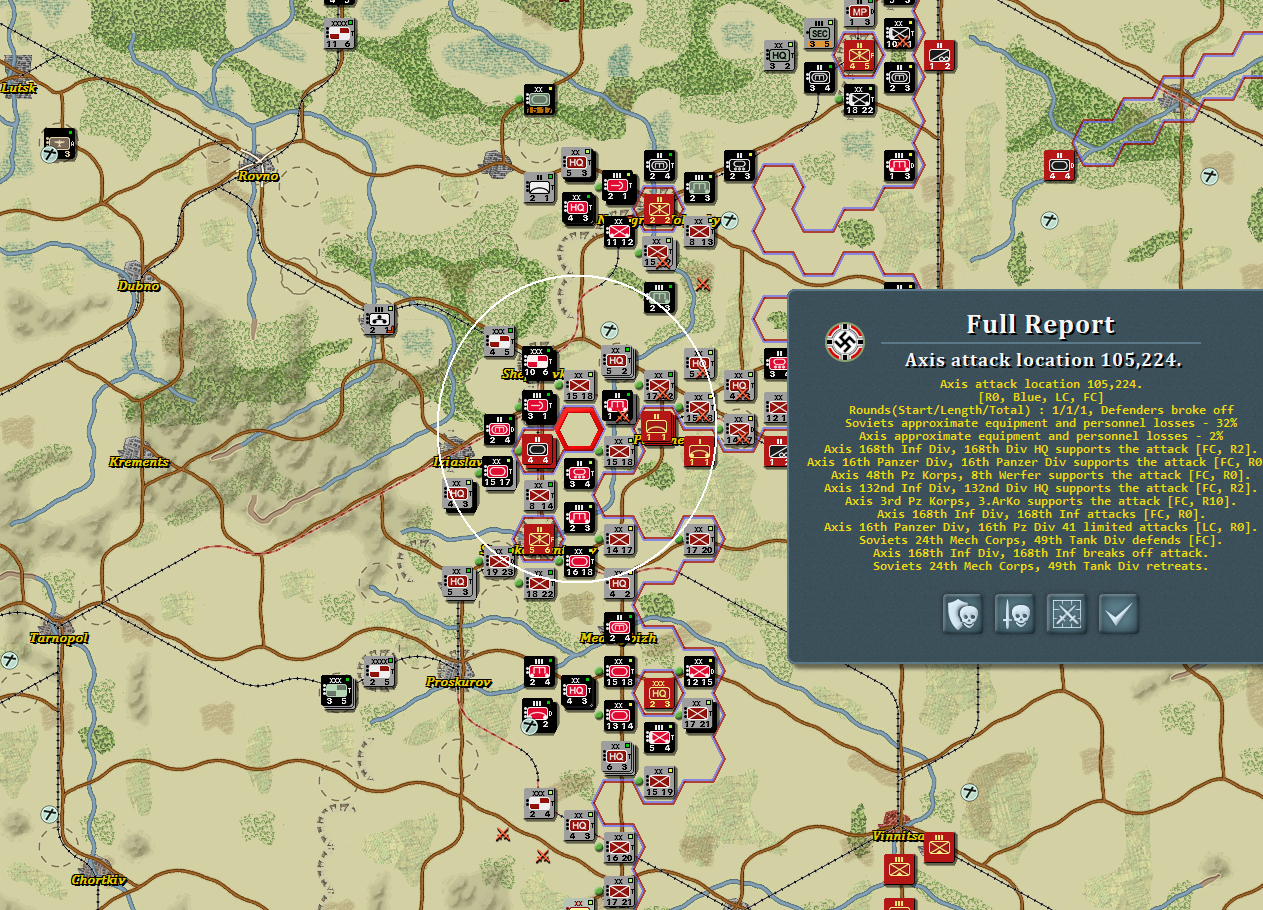Click the '168th Inf breaks off attack' line
The width and height of the screenshot is (1263, 910).
click(x=1041, y=553)
